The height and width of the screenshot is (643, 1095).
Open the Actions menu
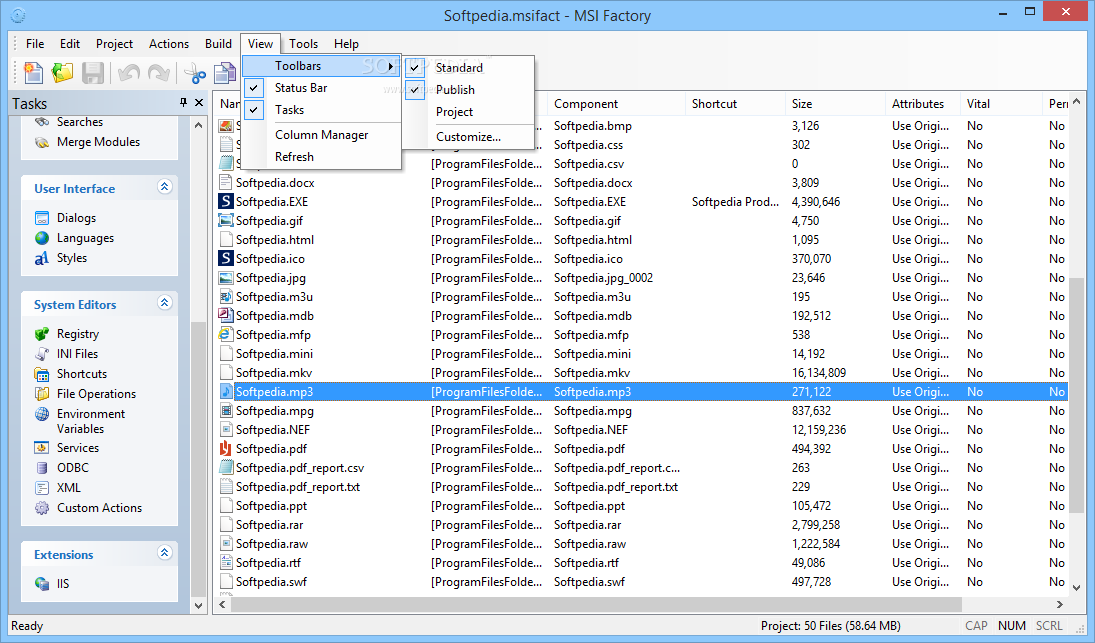pyautogui.click(x=169, y=43)
